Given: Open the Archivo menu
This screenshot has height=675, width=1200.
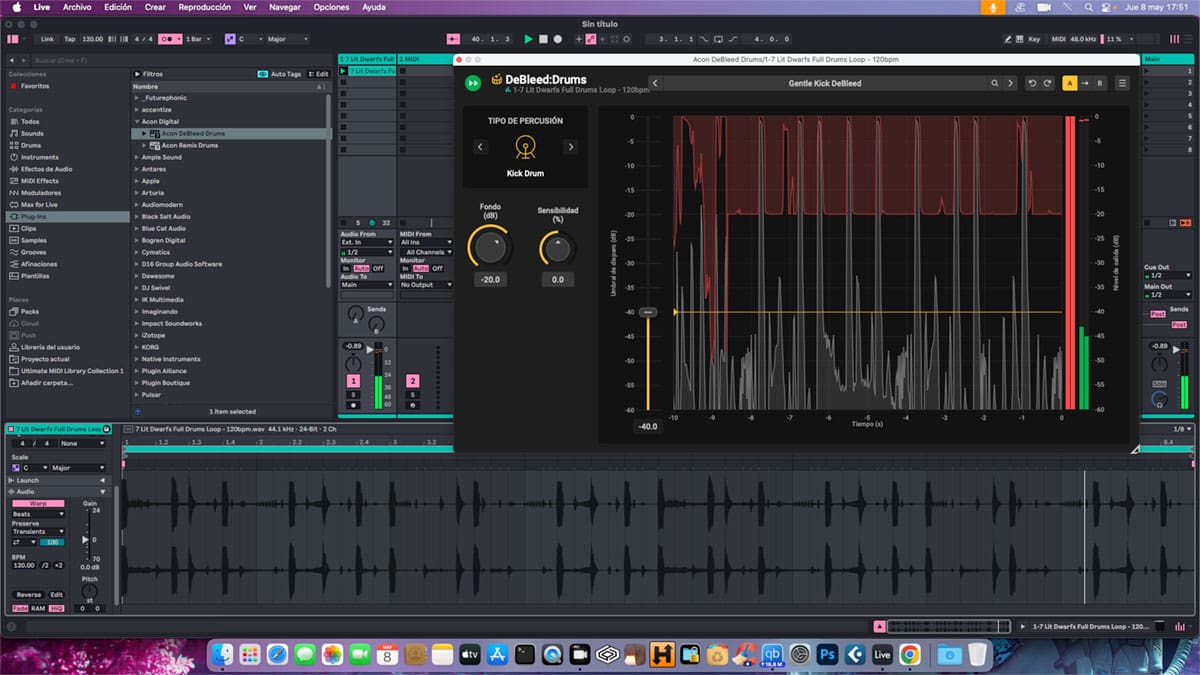Looking at the screenshot, I should click(77, 7).
